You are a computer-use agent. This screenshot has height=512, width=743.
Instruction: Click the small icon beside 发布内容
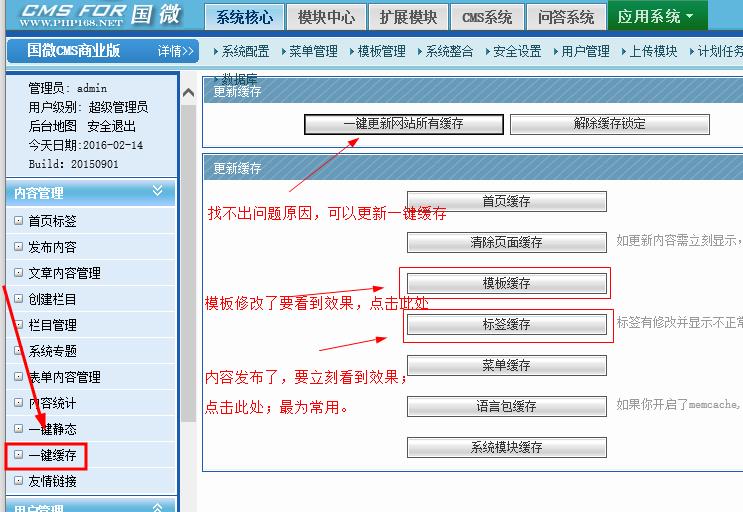18,247
